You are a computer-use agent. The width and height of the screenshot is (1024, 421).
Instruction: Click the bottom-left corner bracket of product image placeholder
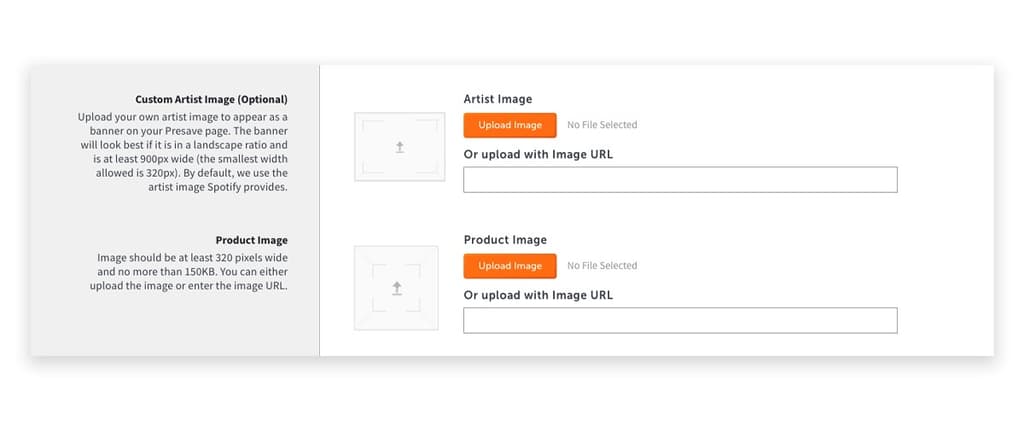pyautogui.click(x=376, y=307)
